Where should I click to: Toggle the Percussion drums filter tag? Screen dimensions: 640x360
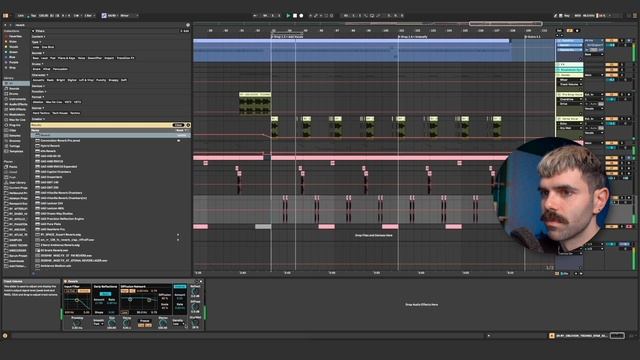point(60,69)
